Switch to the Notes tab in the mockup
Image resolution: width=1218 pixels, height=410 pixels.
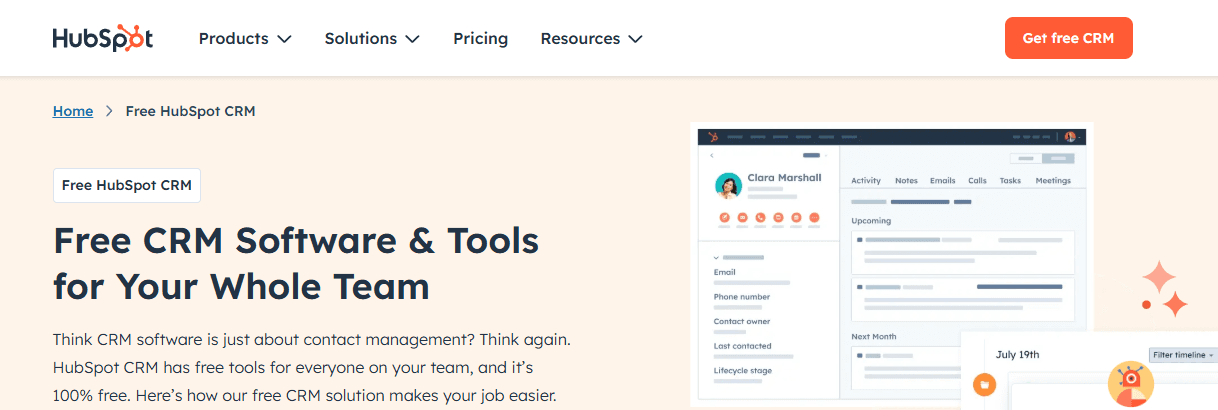[906, 181]
